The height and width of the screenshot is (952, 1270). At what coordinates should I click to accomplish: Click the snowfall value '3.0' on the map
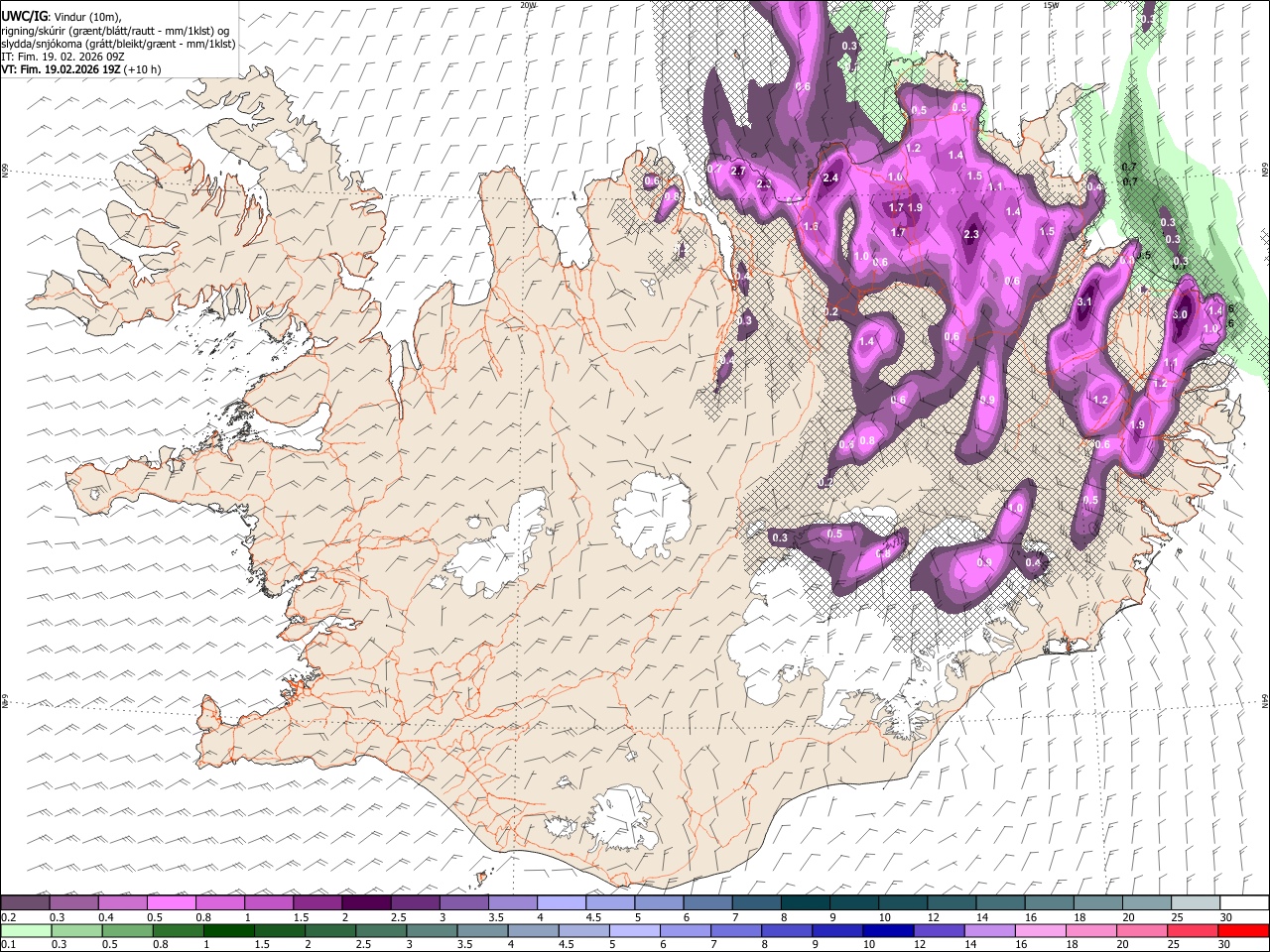(1180, 314)
